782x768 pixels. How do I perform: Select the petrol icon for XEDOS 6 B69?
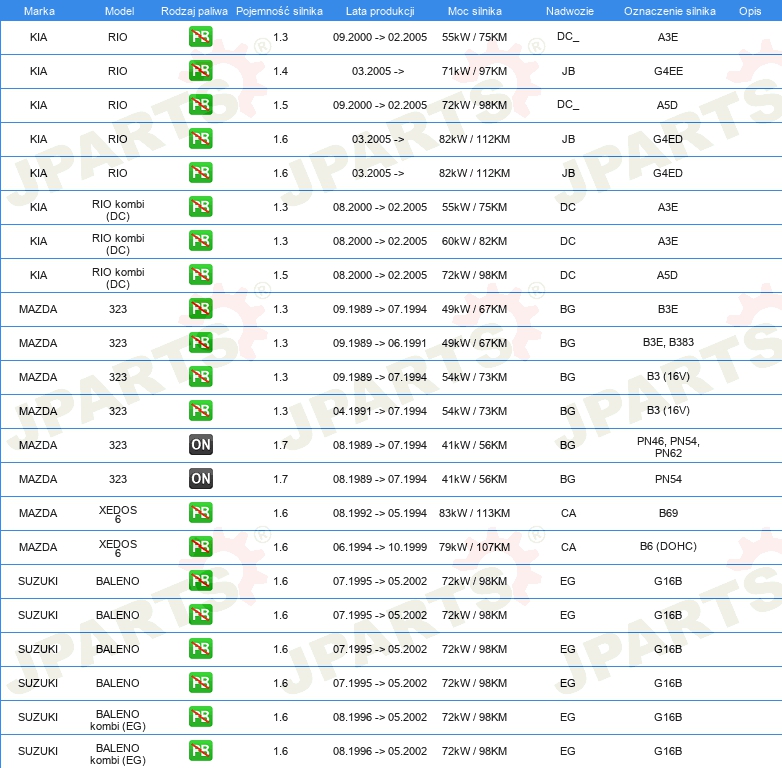[200, 513]
